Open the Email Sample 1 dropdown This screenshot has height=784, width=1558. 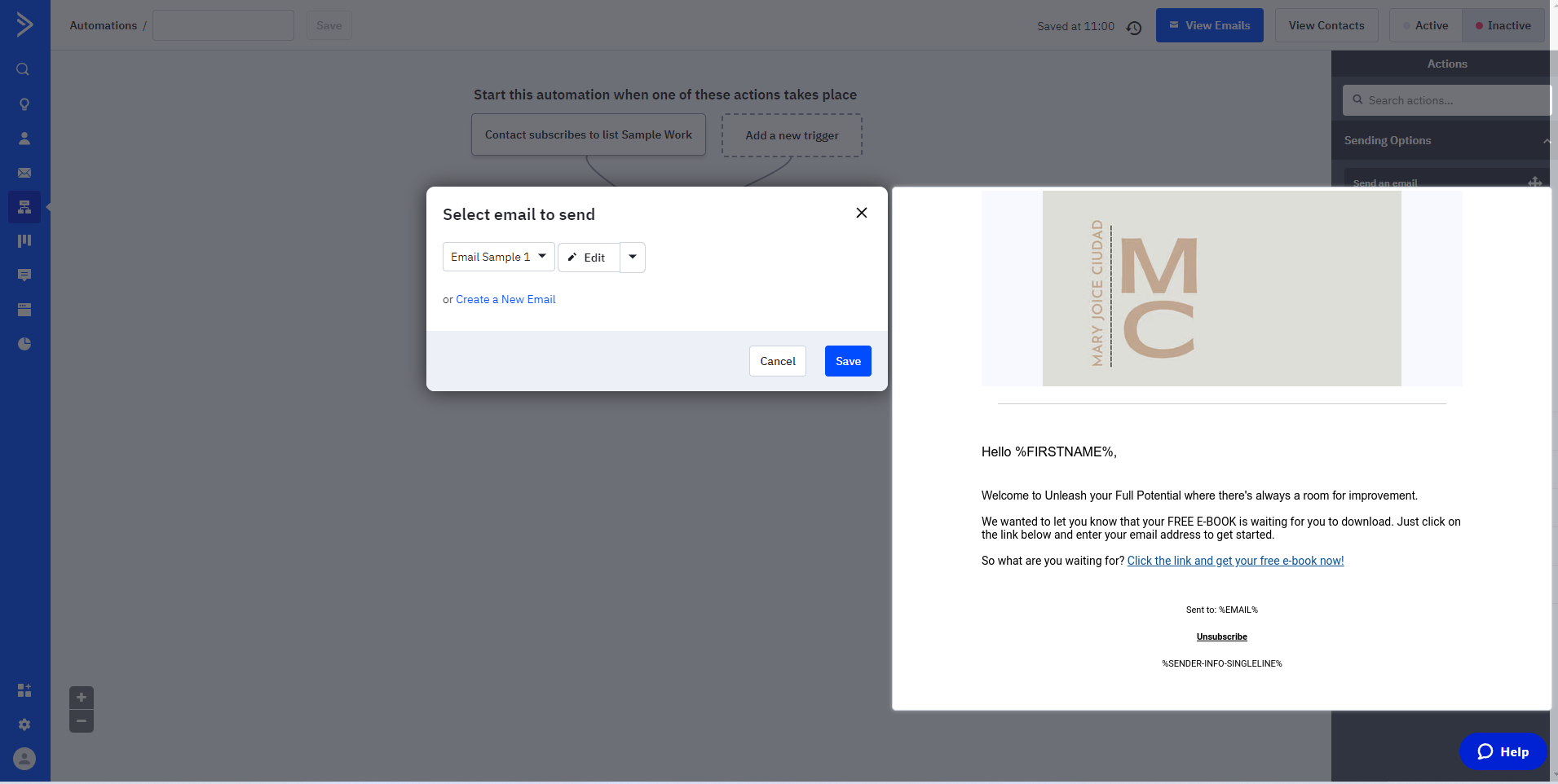(499, 257)
